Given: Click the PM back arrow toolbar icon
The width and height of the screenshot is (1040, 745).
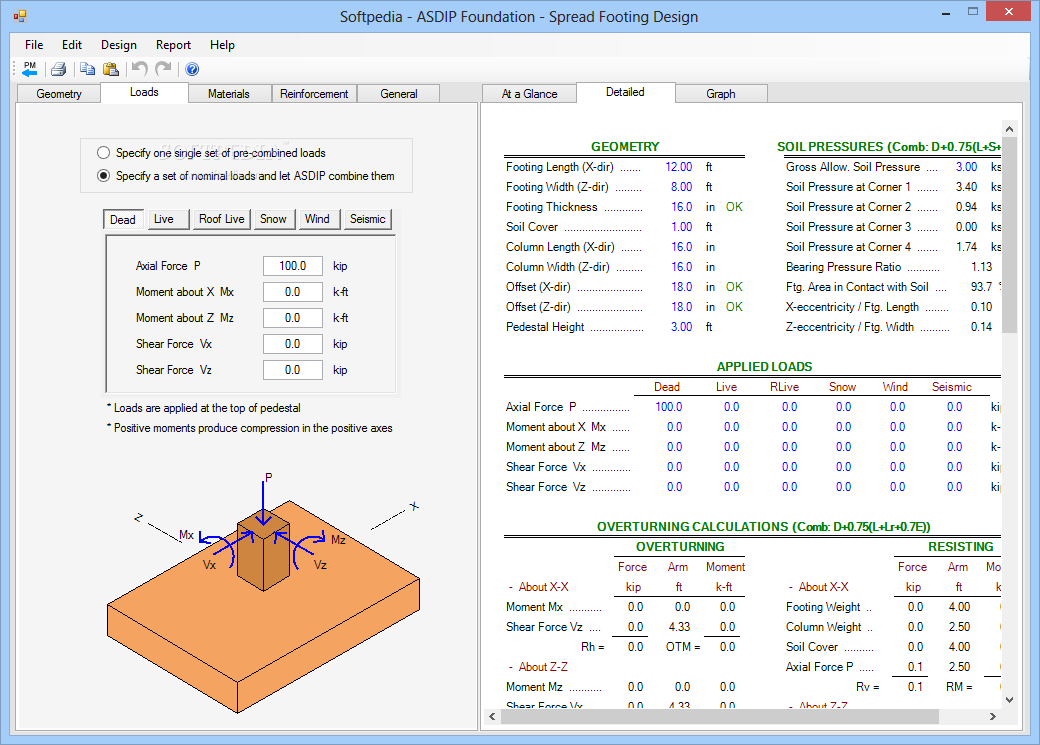Looking at the screenshot, I should [x=30, y=69].
